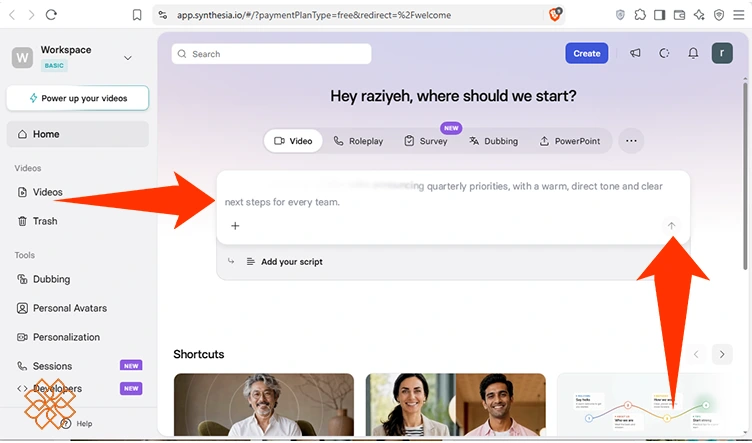Select the PowerPoint tab
The width and height of the screenshot is (752, 443).
(570, 141)
